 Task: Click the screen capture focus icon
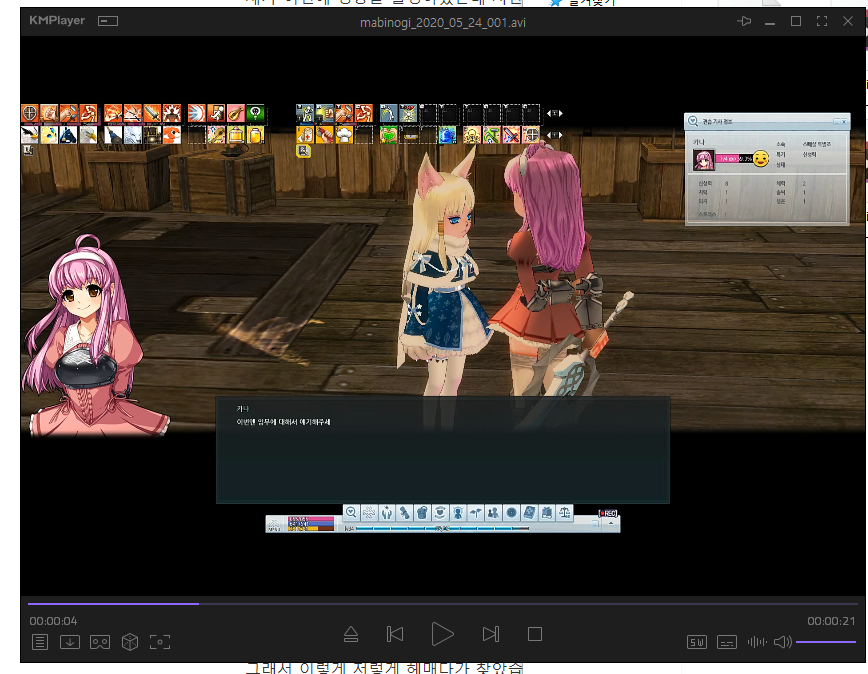pyautogui.click(x=160, y=642)
